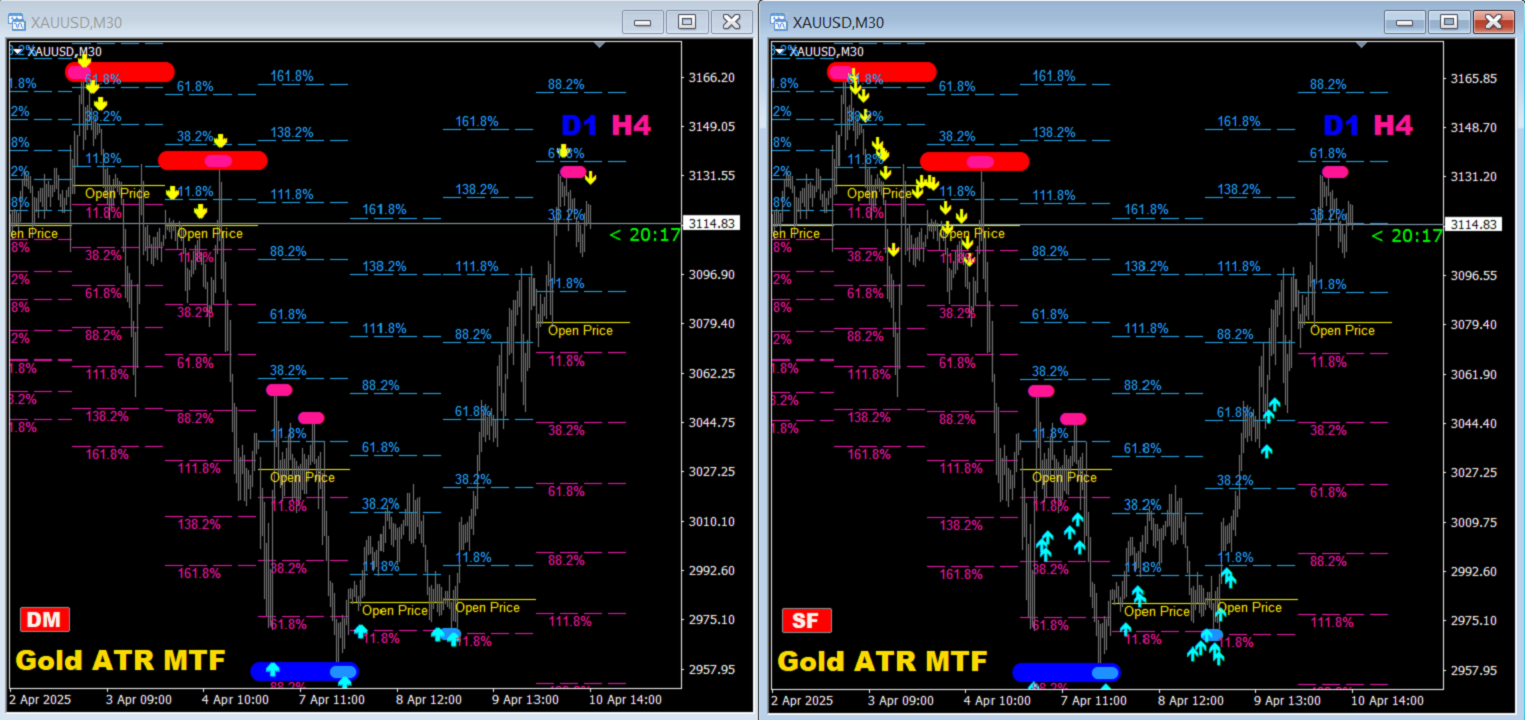Maximize the left XAUUSD,M30 window

click(x=687, y=22)
